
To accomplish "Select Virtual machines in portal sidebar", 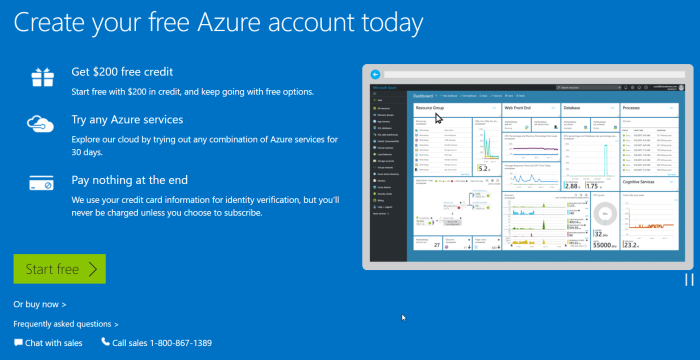I will [x=383, y=148].
